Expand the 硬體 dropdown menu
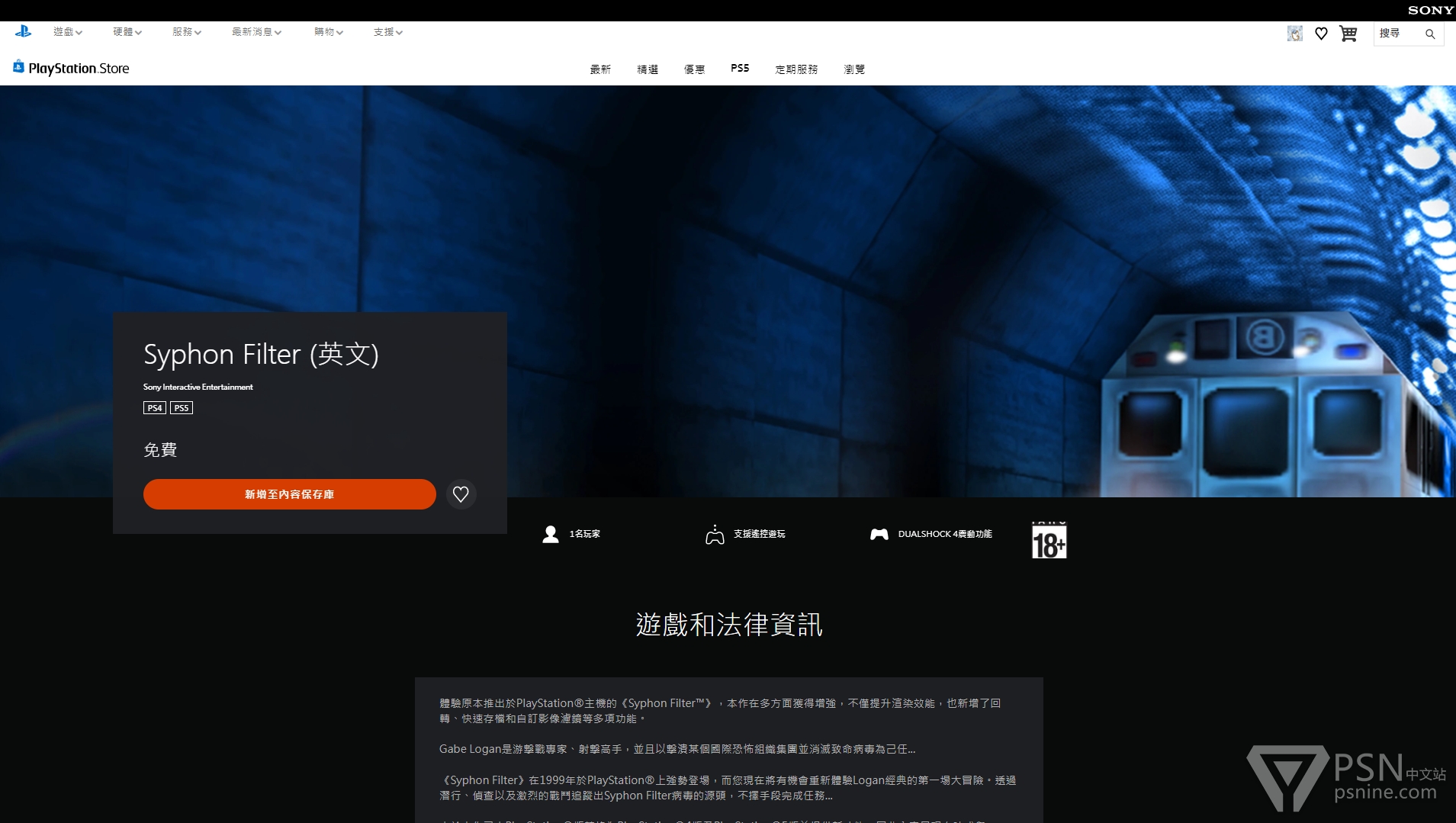The image size is (1456, 823). coord(127,32)
